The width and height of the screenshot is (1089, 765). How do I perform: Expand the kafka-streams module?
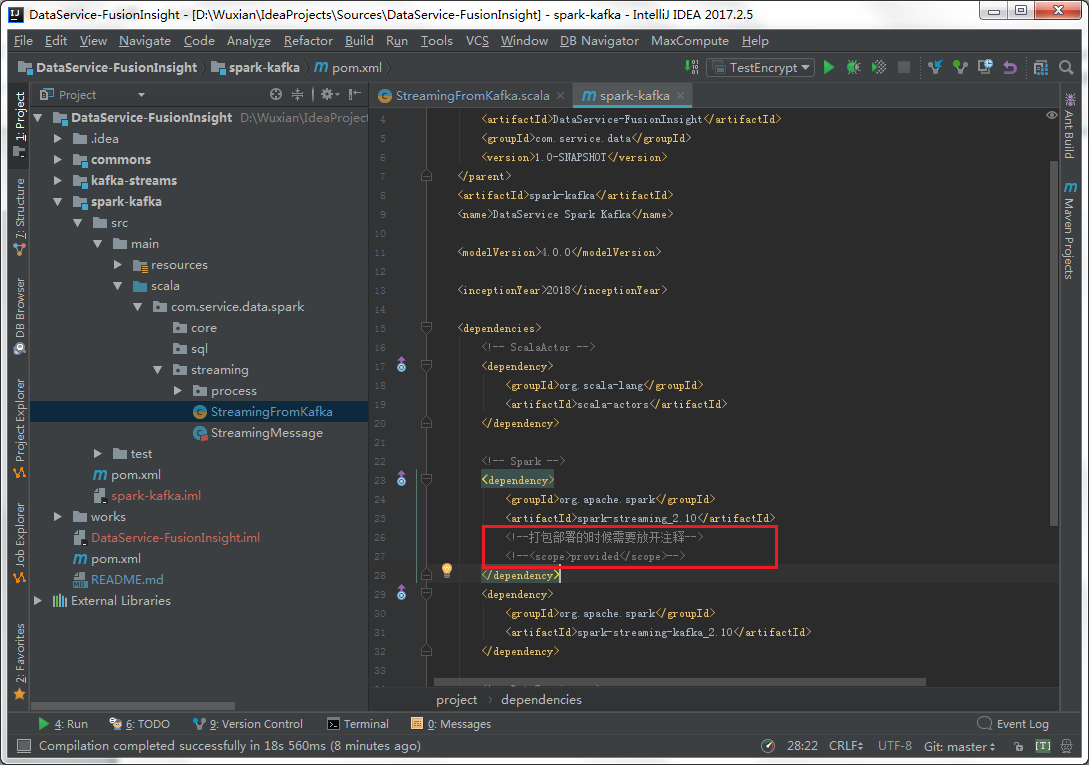coord(58,180)
